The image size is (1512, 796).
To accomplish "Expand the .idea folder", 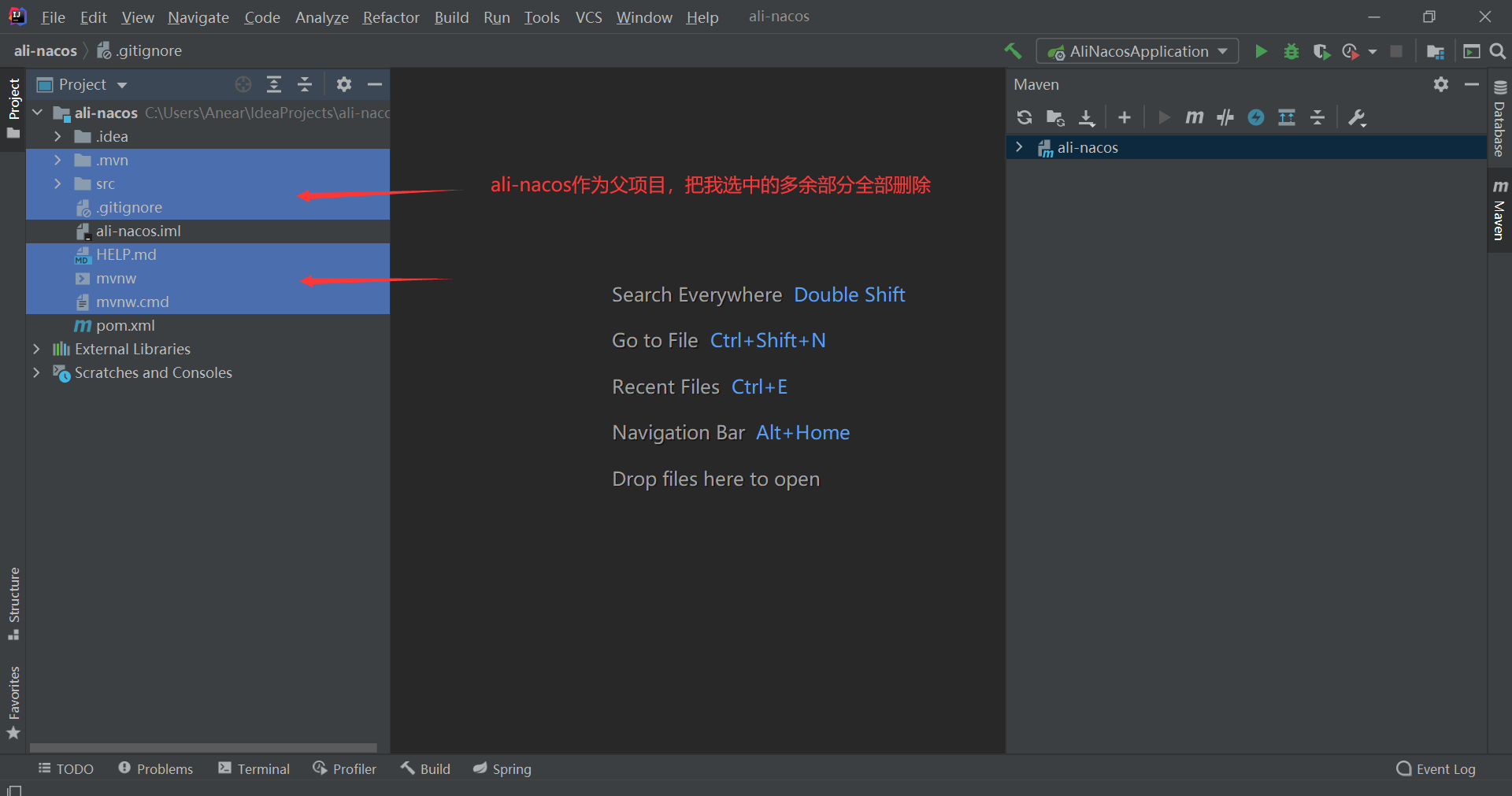I will pyautogui.click(x=57, y=136).
